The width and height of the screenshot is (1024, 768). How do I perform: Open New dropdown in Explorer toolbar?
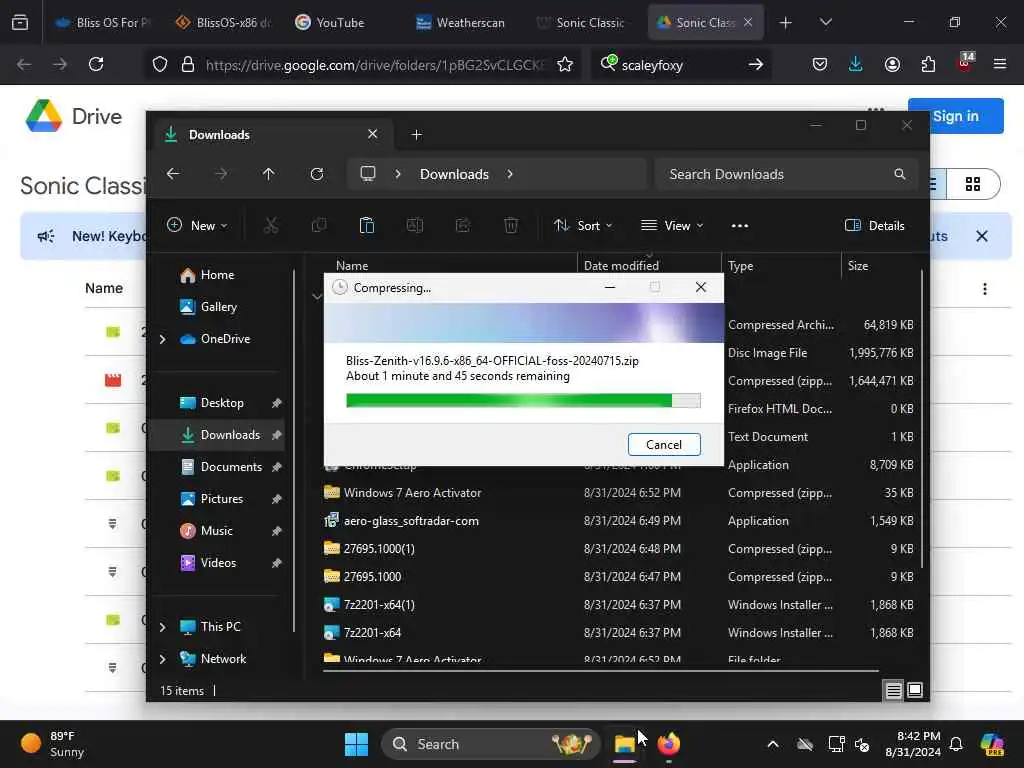click(197, 226)
